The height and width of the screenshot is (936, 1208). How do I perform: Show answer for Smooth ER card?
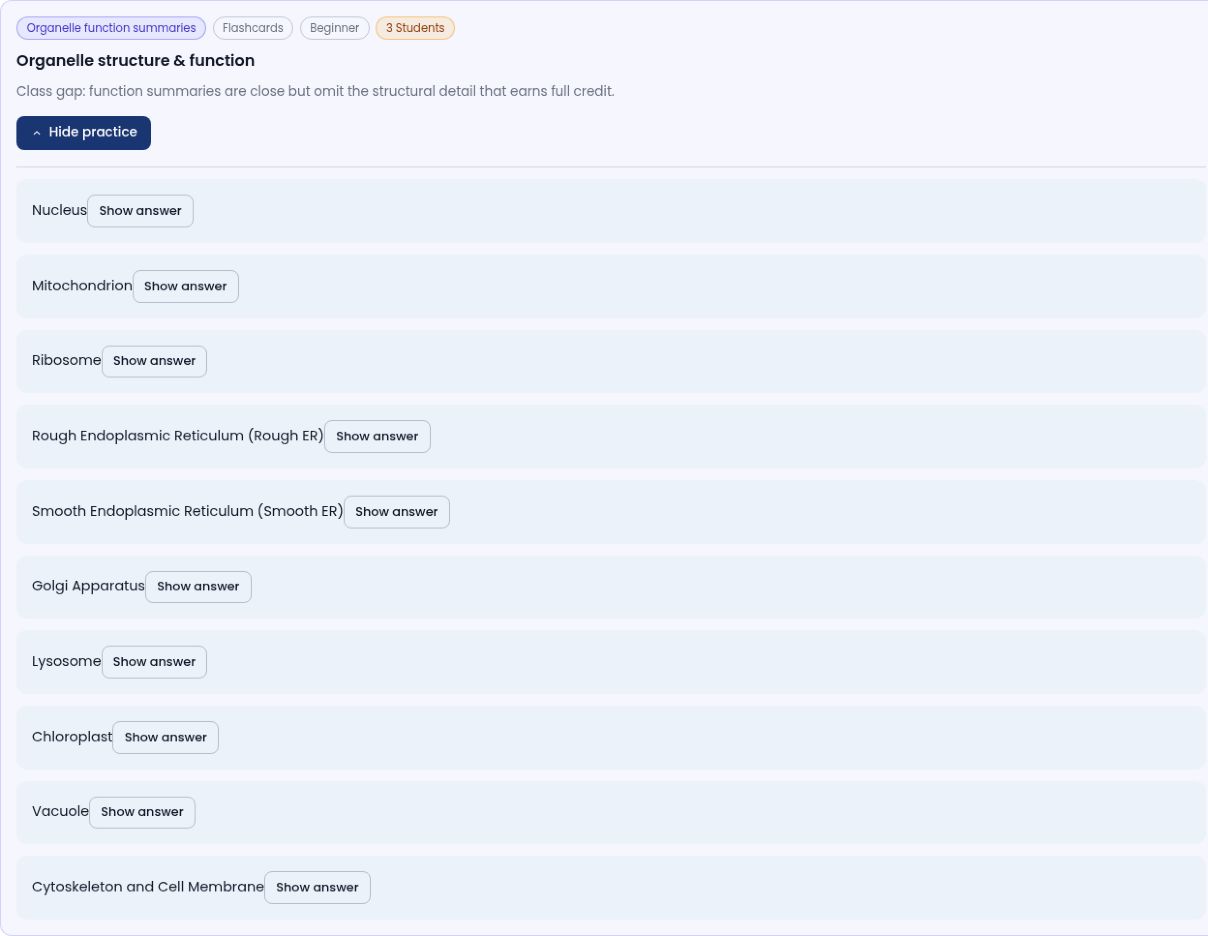tap(396, 512)
